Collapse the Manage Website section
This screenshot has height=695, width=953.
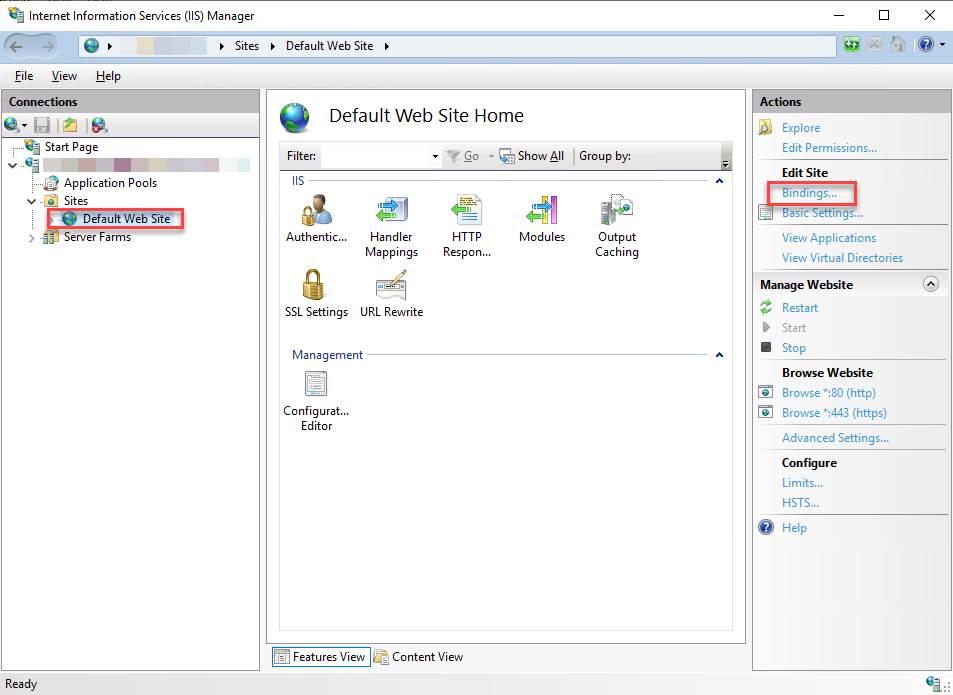931,284
